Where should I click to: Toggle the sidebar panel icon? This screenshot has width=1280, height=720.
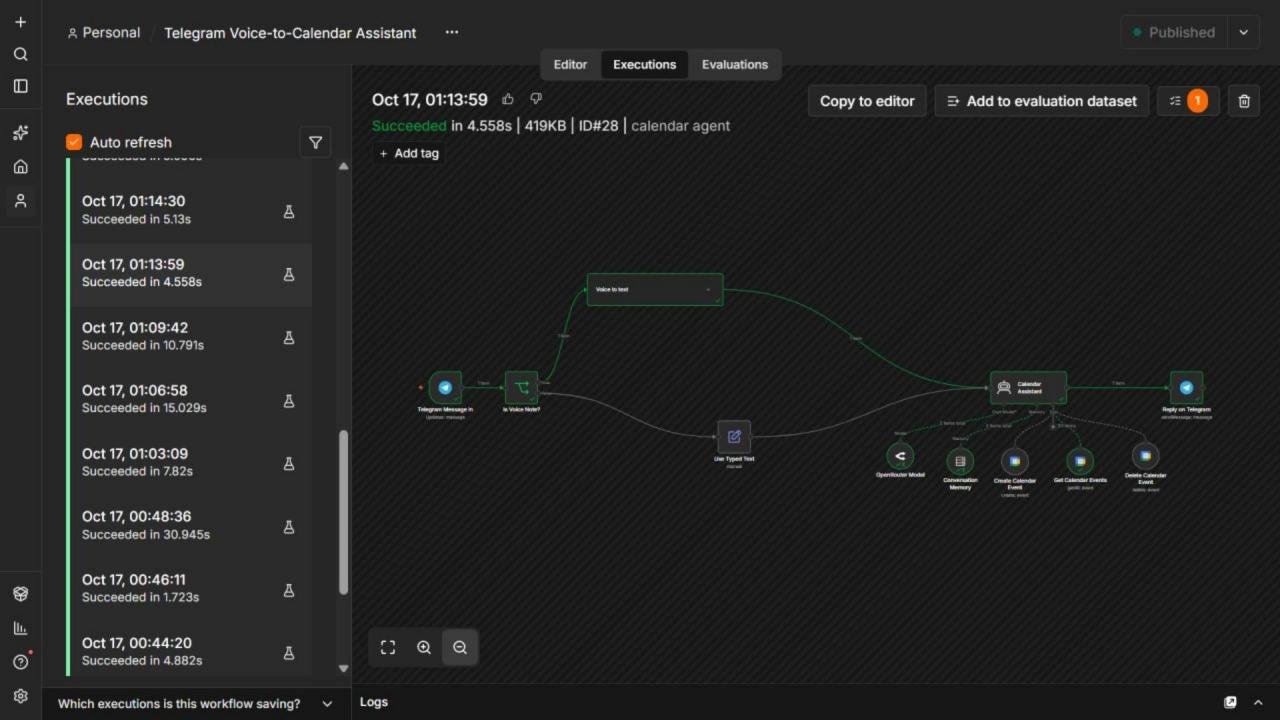tap(20, 86)
